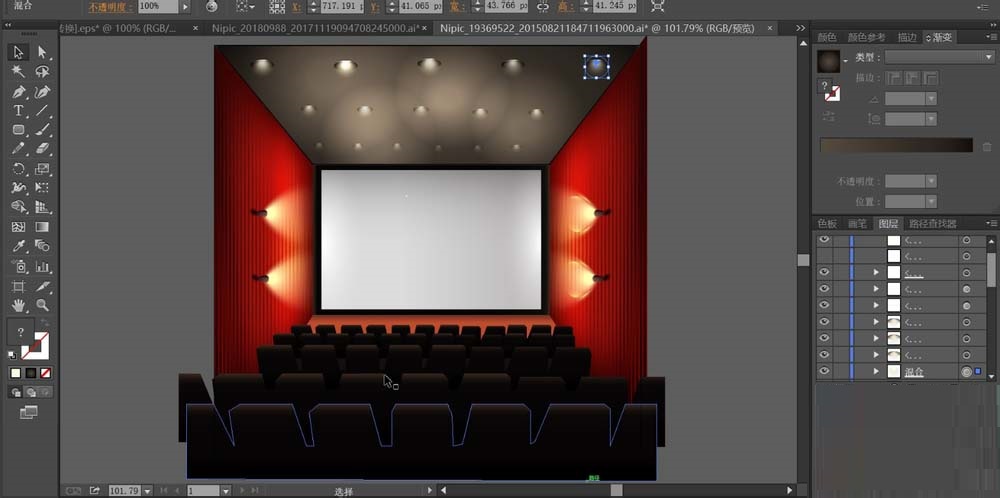
Task: Click the gradient trash delete stop icon
Action: 987,146
